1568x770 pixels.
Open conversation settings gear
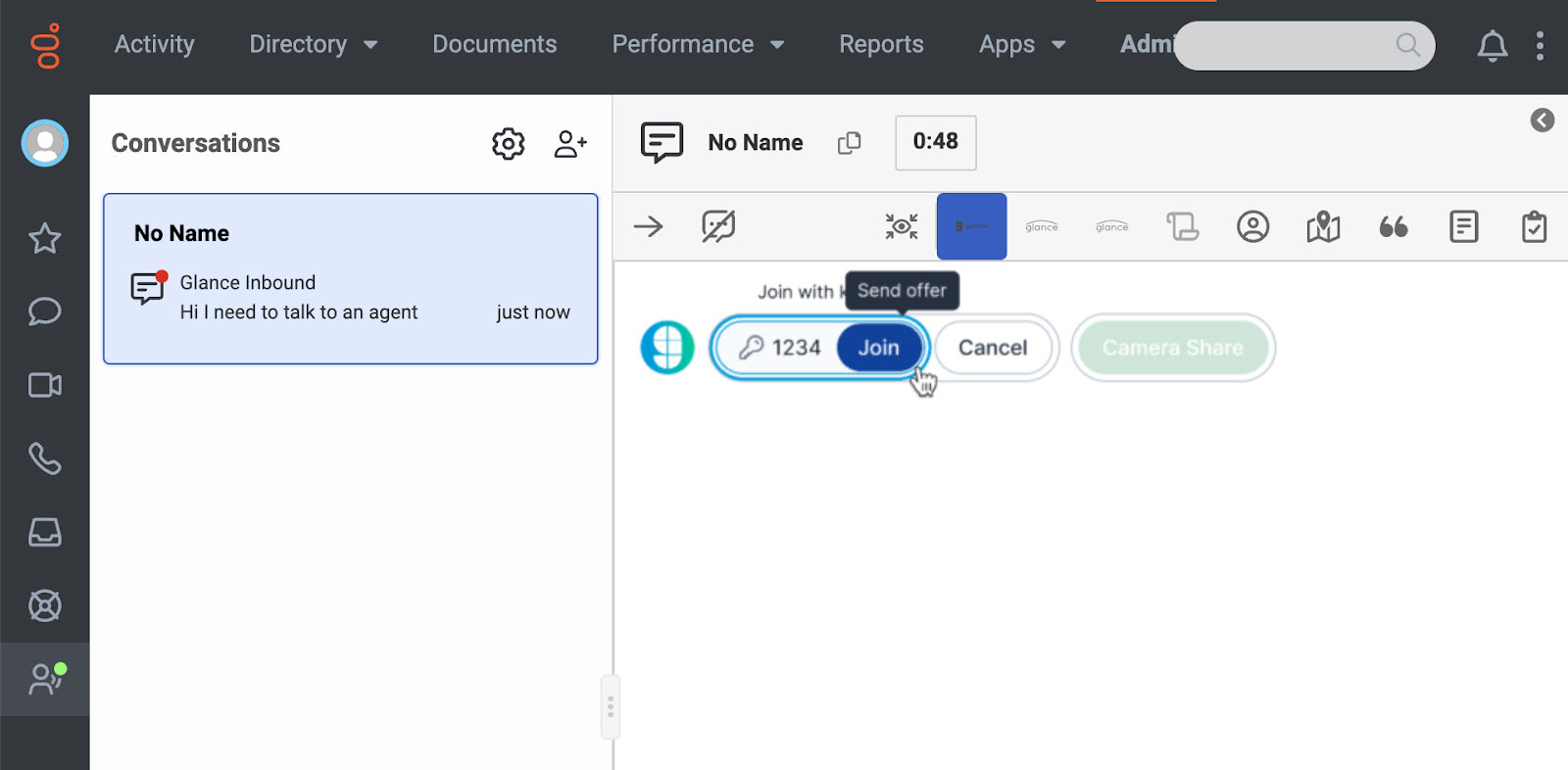click(508, 144)
